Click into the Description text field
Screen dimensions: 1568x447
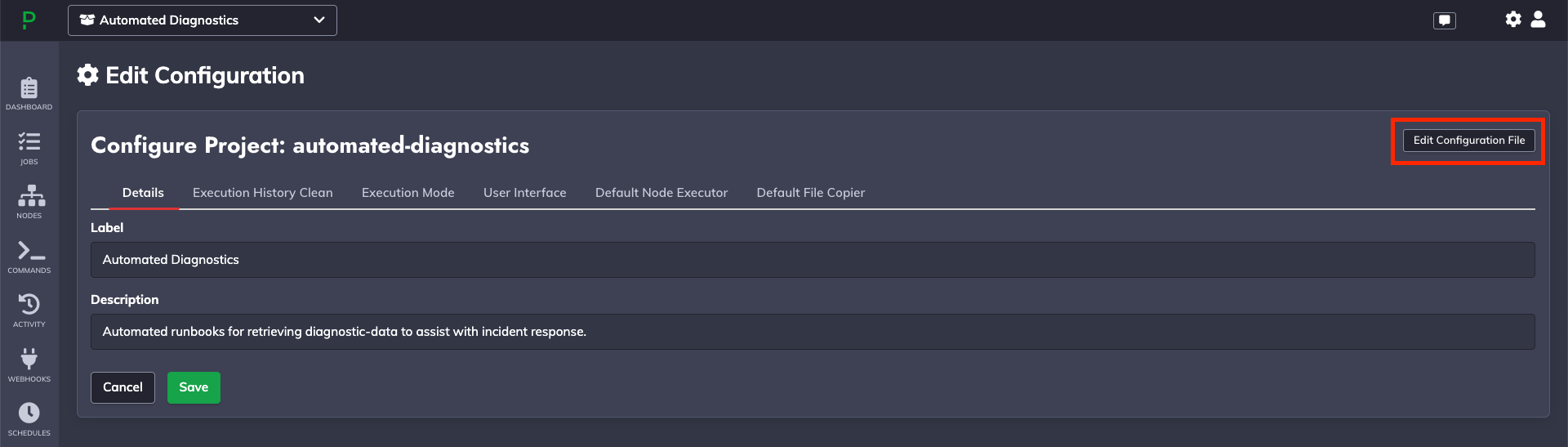(813, 332)
